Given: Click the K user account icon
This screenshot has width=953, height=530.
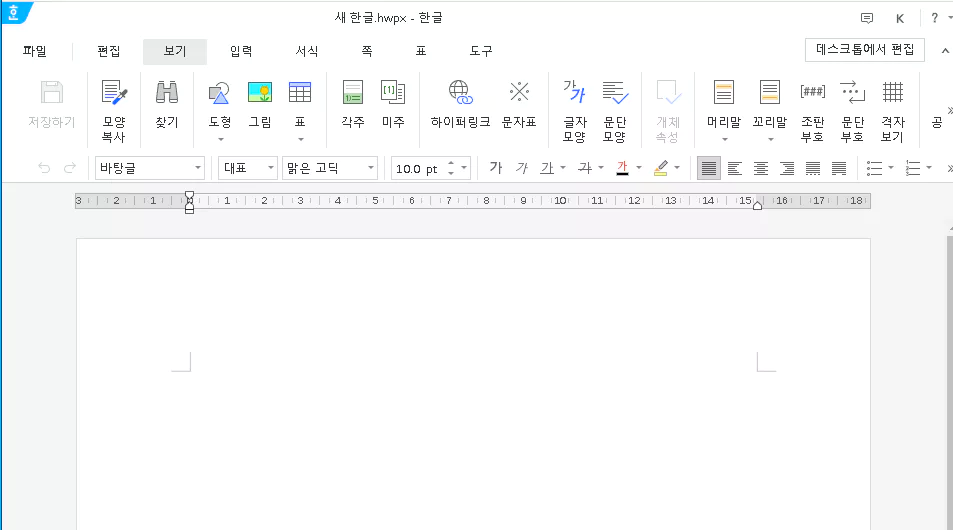Looking at the screenshot, I should point(900,19).
